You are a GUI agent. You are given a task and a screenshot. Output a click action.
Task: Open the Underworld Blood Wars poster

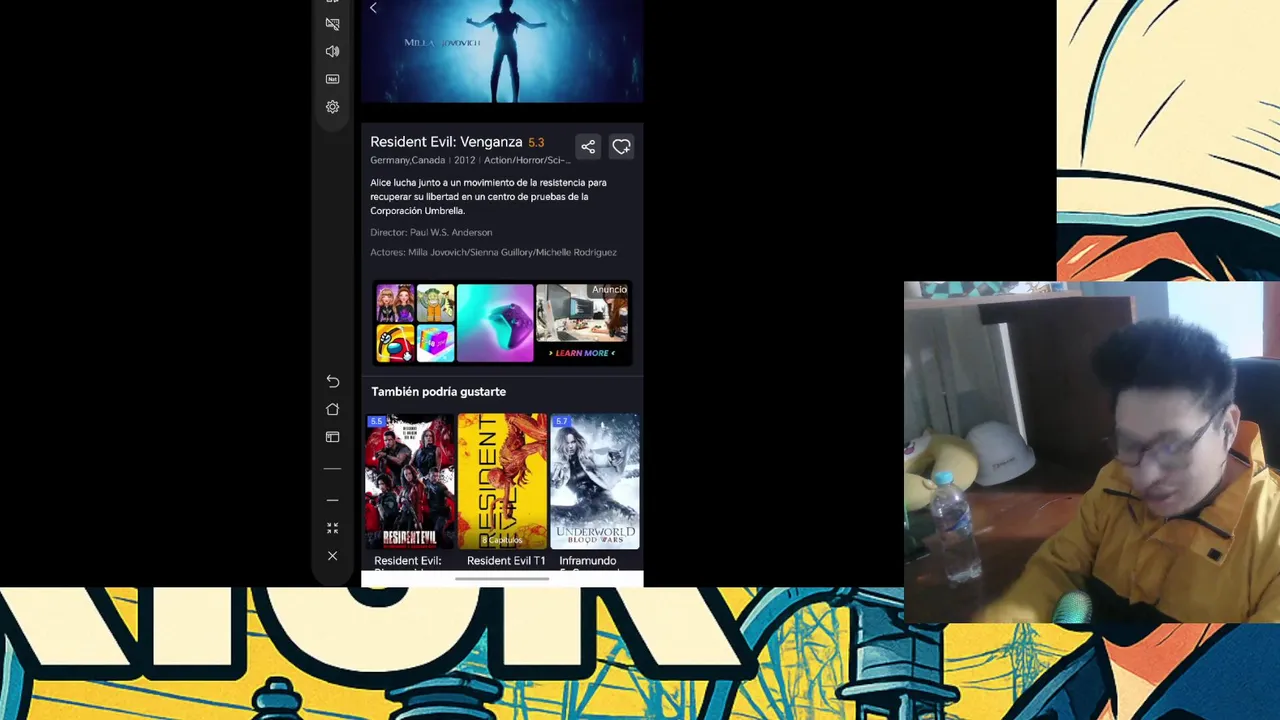595,481
